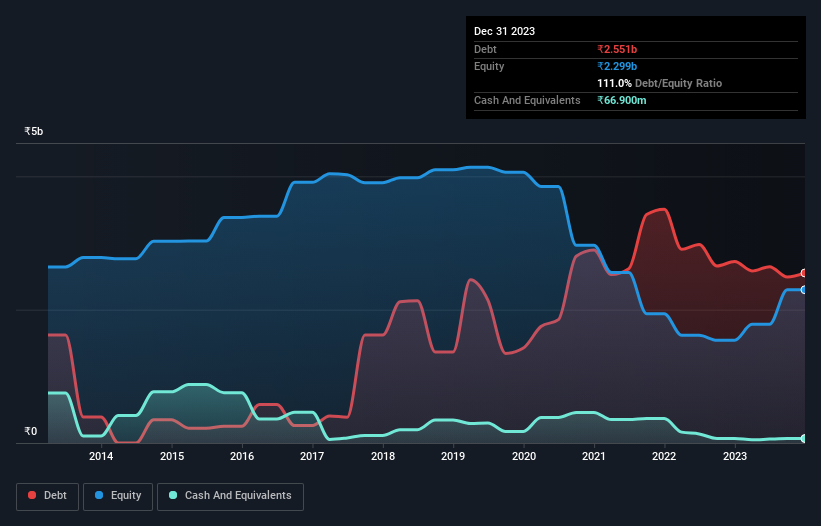The width and height of the screenshot is (821, 526).
Task: Select the red Debt endpoint marker on chart
Action: click(x=804, y=273)
